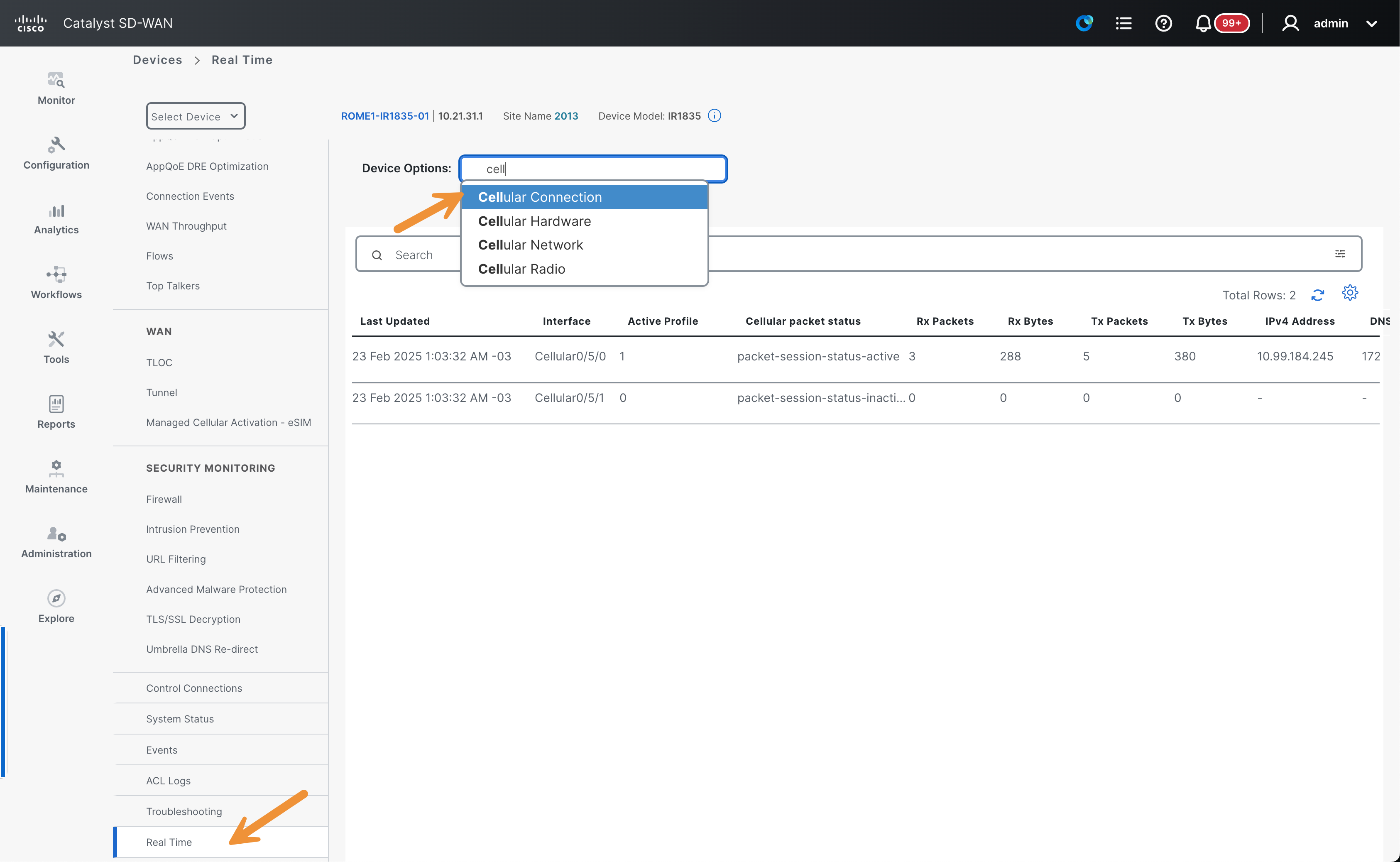Open Umbrella DNS Re-direct page
The image size is (1400, 862).
point(201,649)
